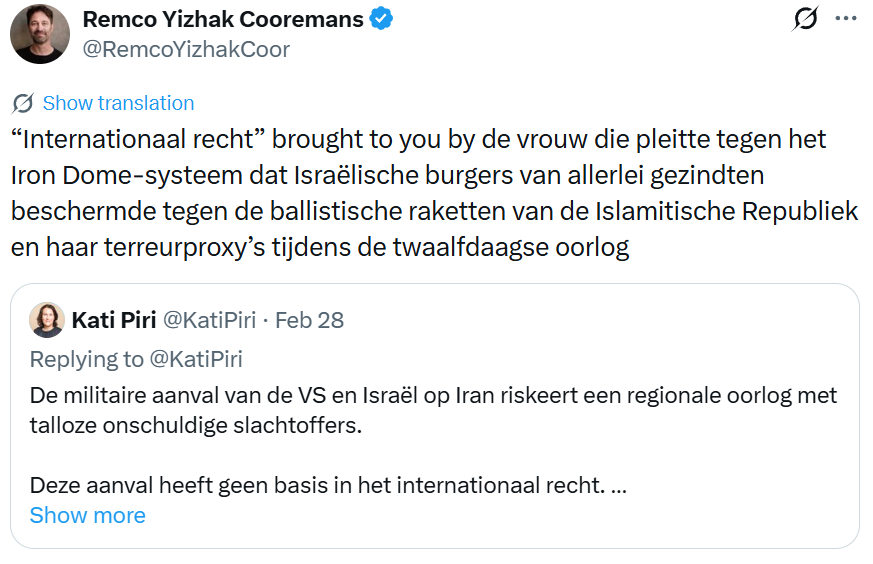
Task: Open Remco Yizhak Cooremans' profile picture
Action: coord(40,34)
